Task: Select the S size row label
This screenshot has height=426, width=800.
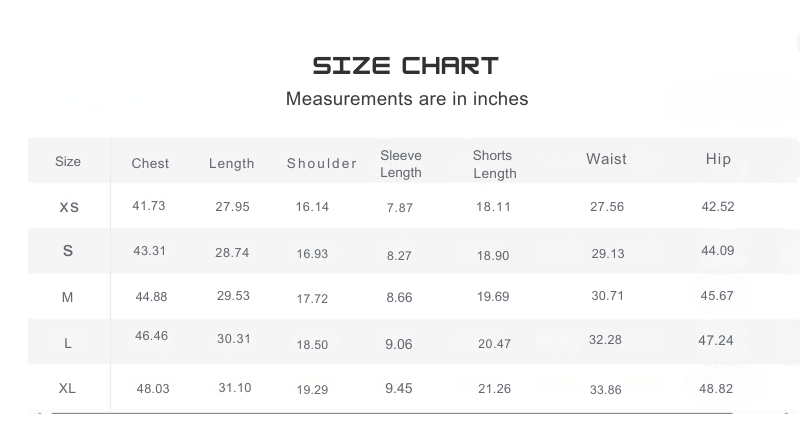Action: coord(68,251)
